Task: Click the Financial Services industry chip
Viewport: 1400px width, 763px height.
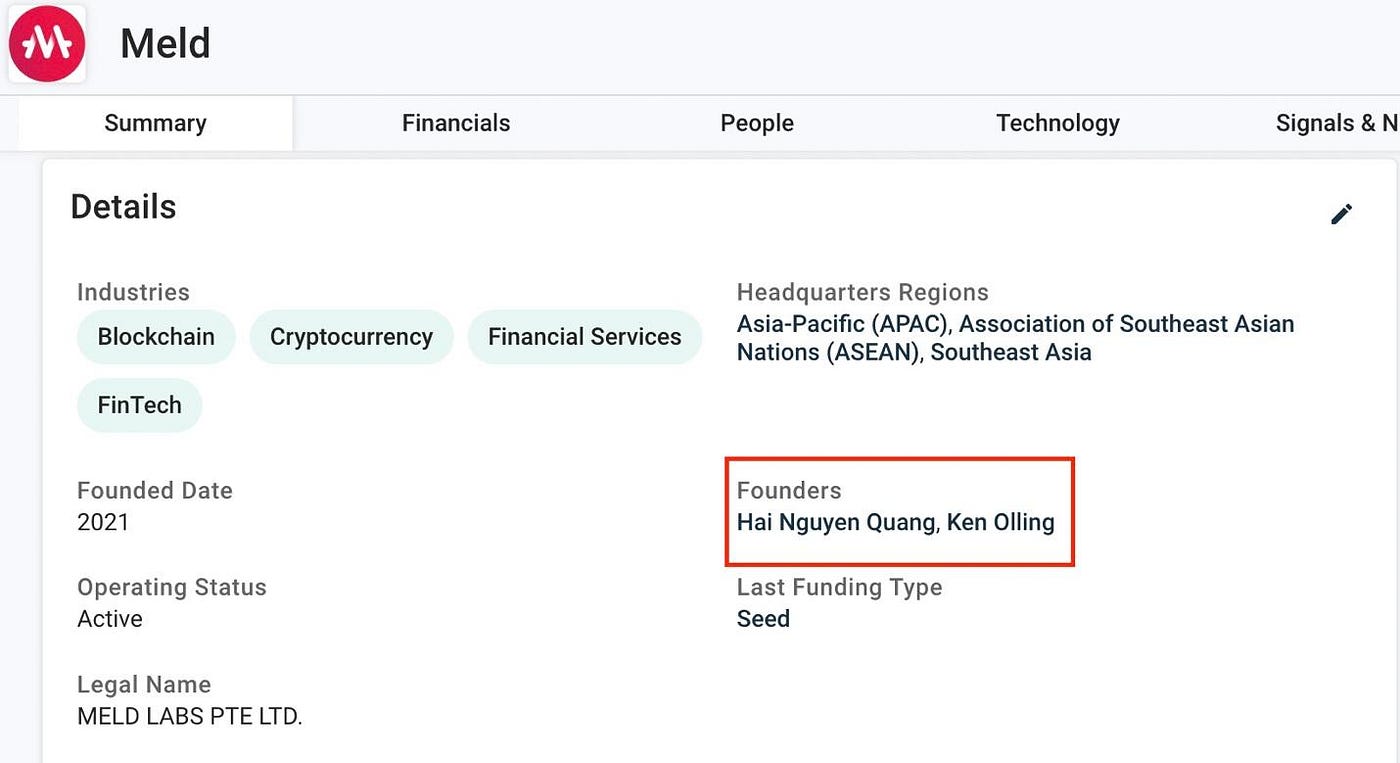Action: click(584, 337)
